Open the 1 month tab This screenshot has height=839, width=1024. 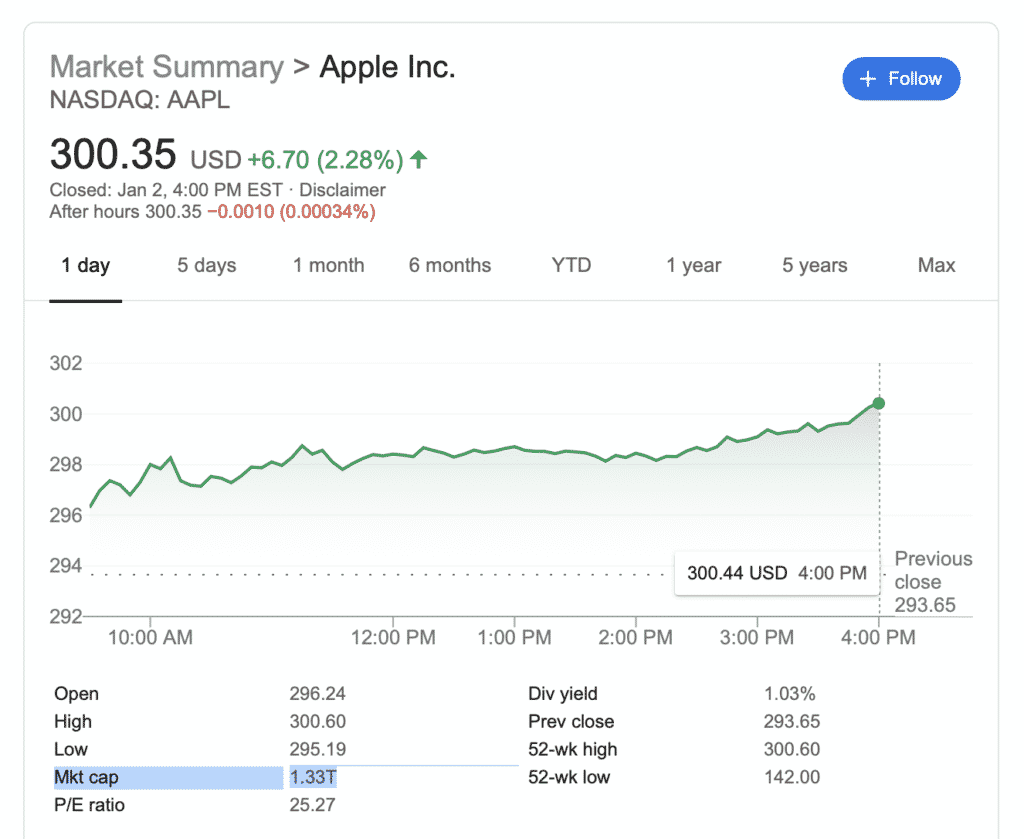pos(328,266)
